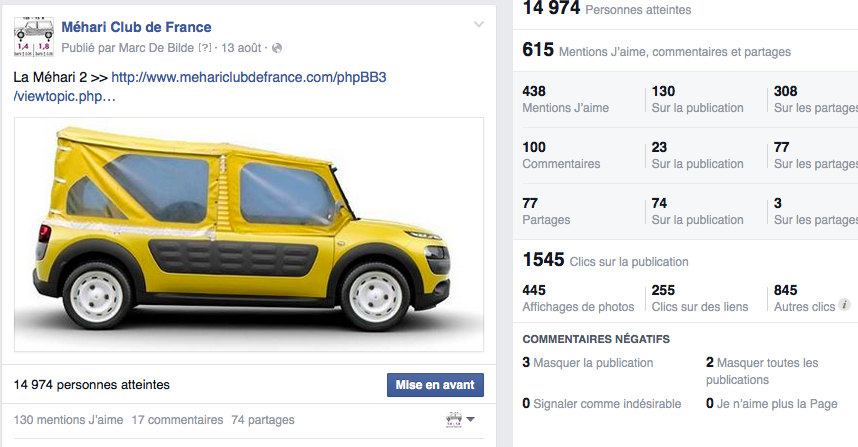
Task: View the 74 partages list
Action: pyautogui.click(x=263, y=420)
